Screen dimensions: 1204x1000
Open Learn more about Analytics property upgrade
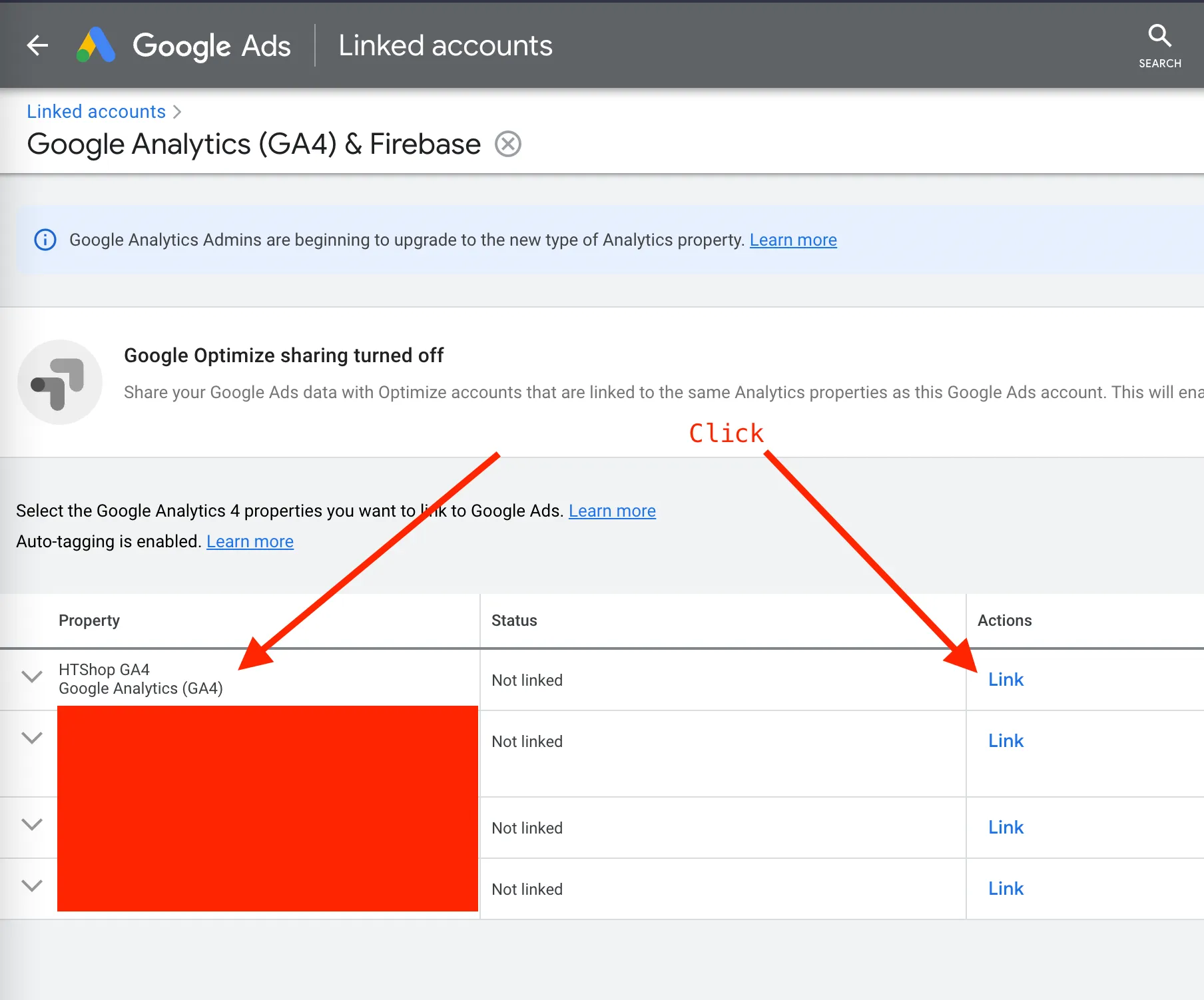pyautogui.click(x=793, y=240)
